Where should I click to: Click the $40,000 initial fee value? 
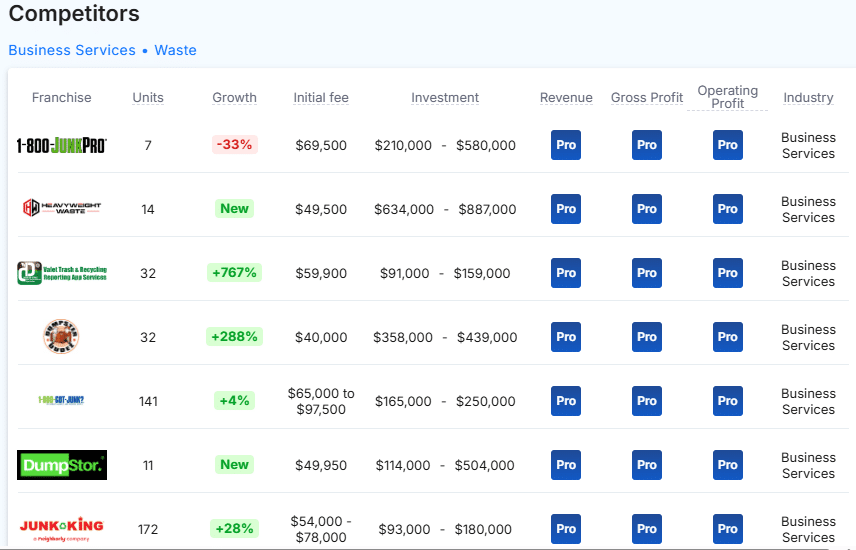coord(321,337)
